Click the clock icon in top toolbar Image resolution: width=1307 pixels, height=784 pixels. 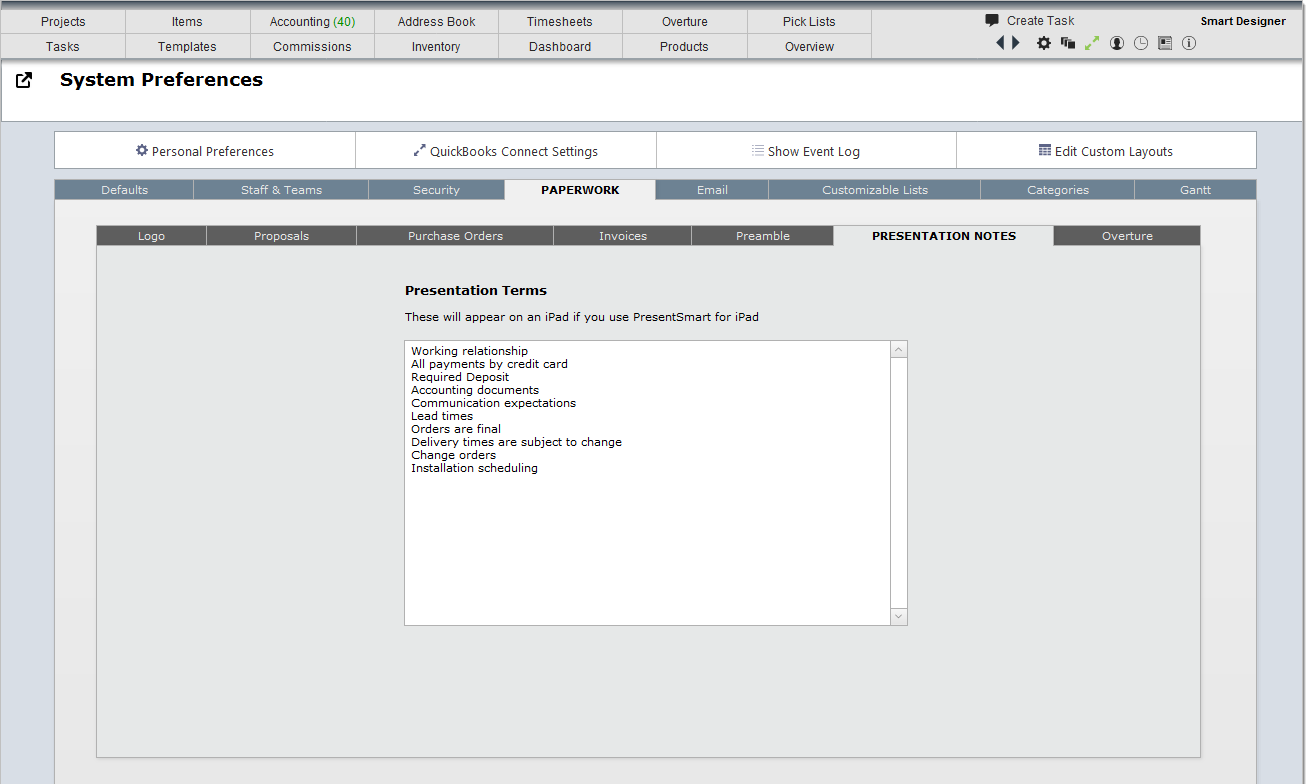click(1141, 43)
